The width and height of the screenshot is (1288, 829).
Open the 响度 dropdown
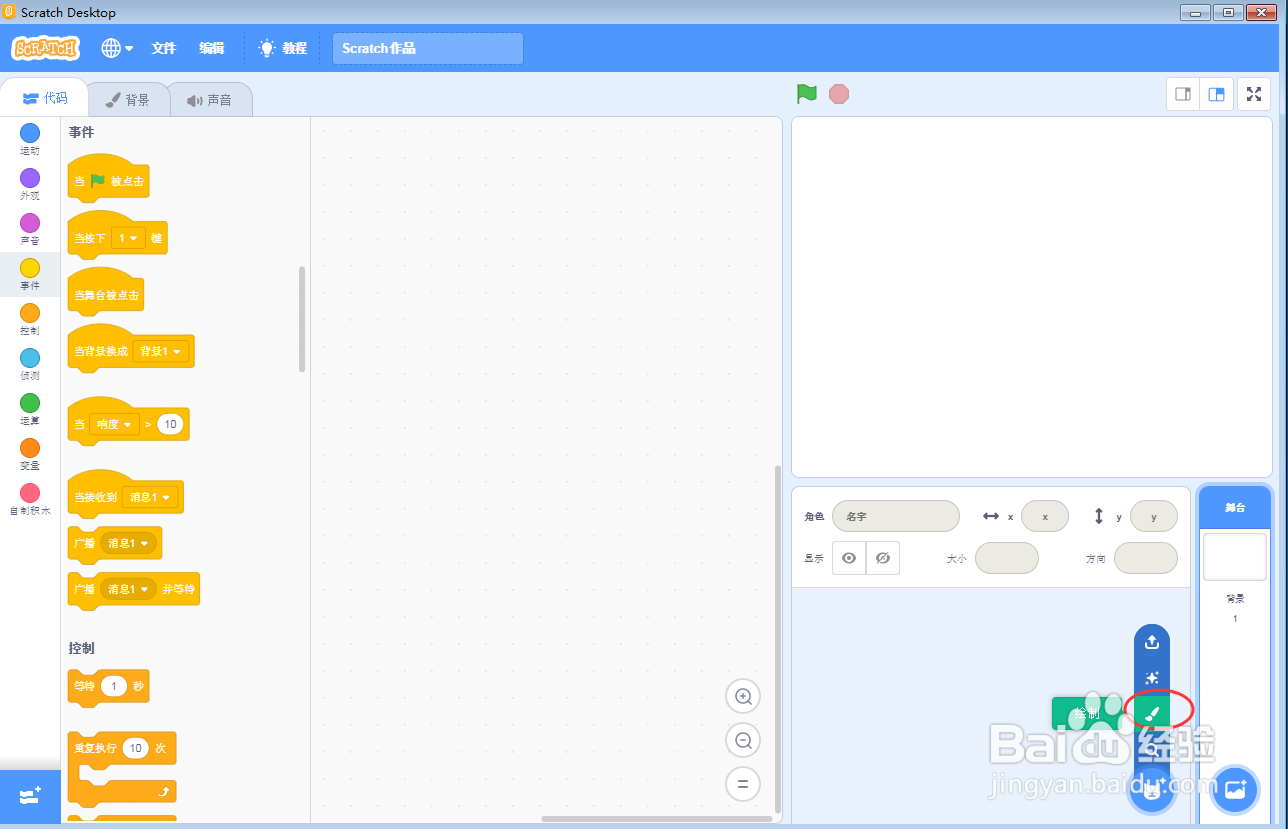tap(114, 424)
